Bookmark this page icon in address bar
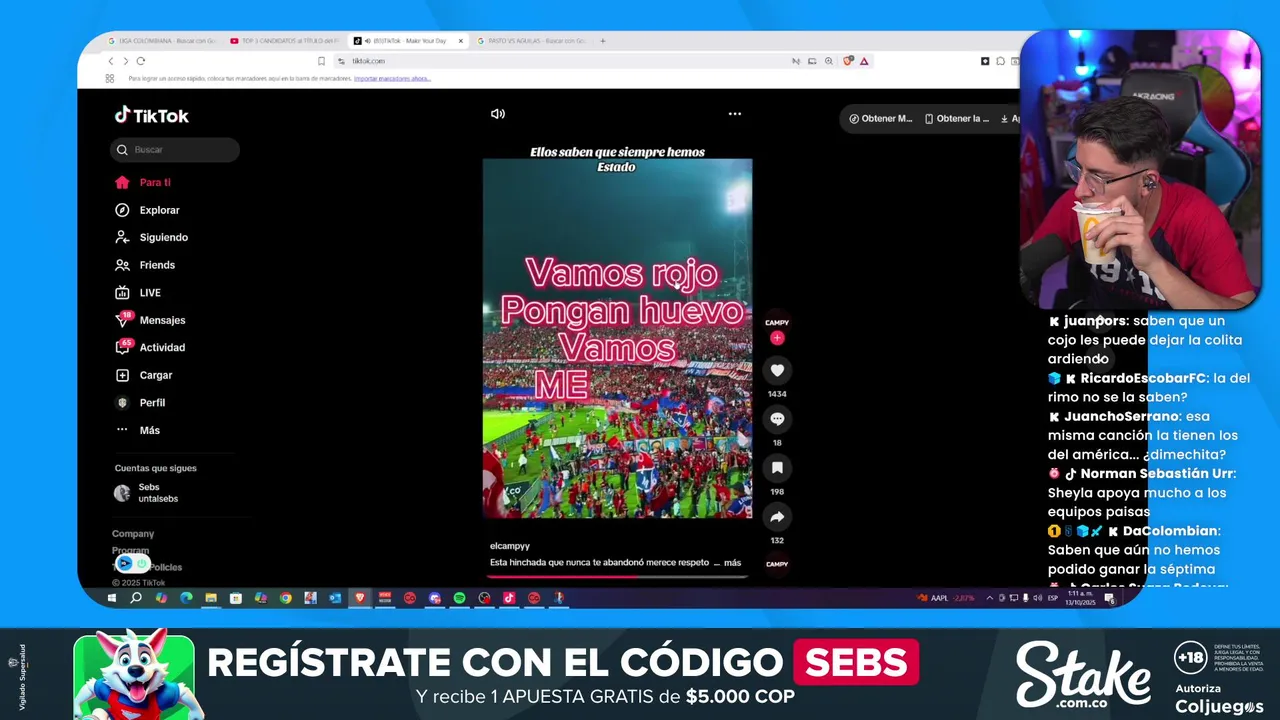This screenshot has width=1280, height=720. tap(321, 61)
